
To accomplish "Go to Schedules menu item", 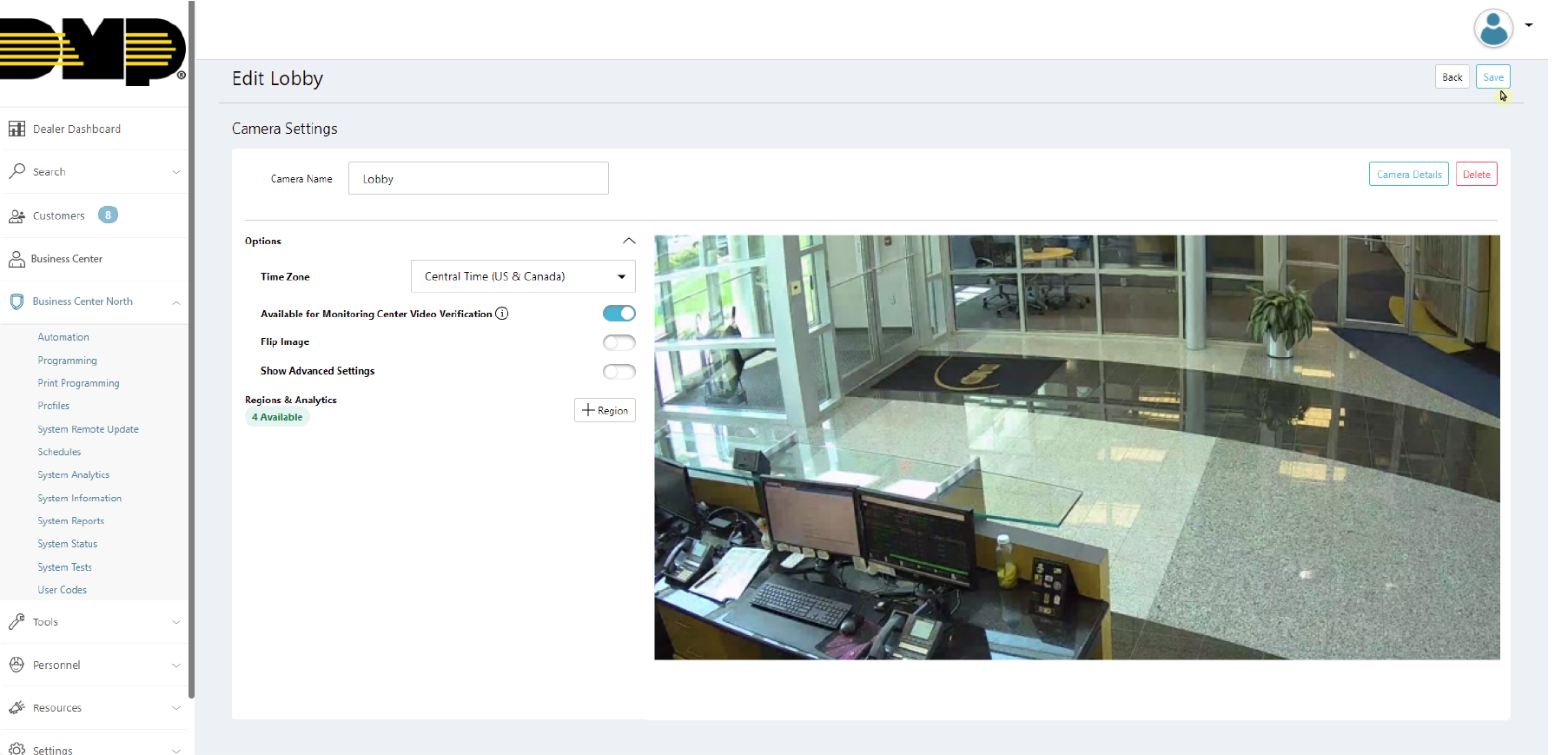I will click(59, 452).
